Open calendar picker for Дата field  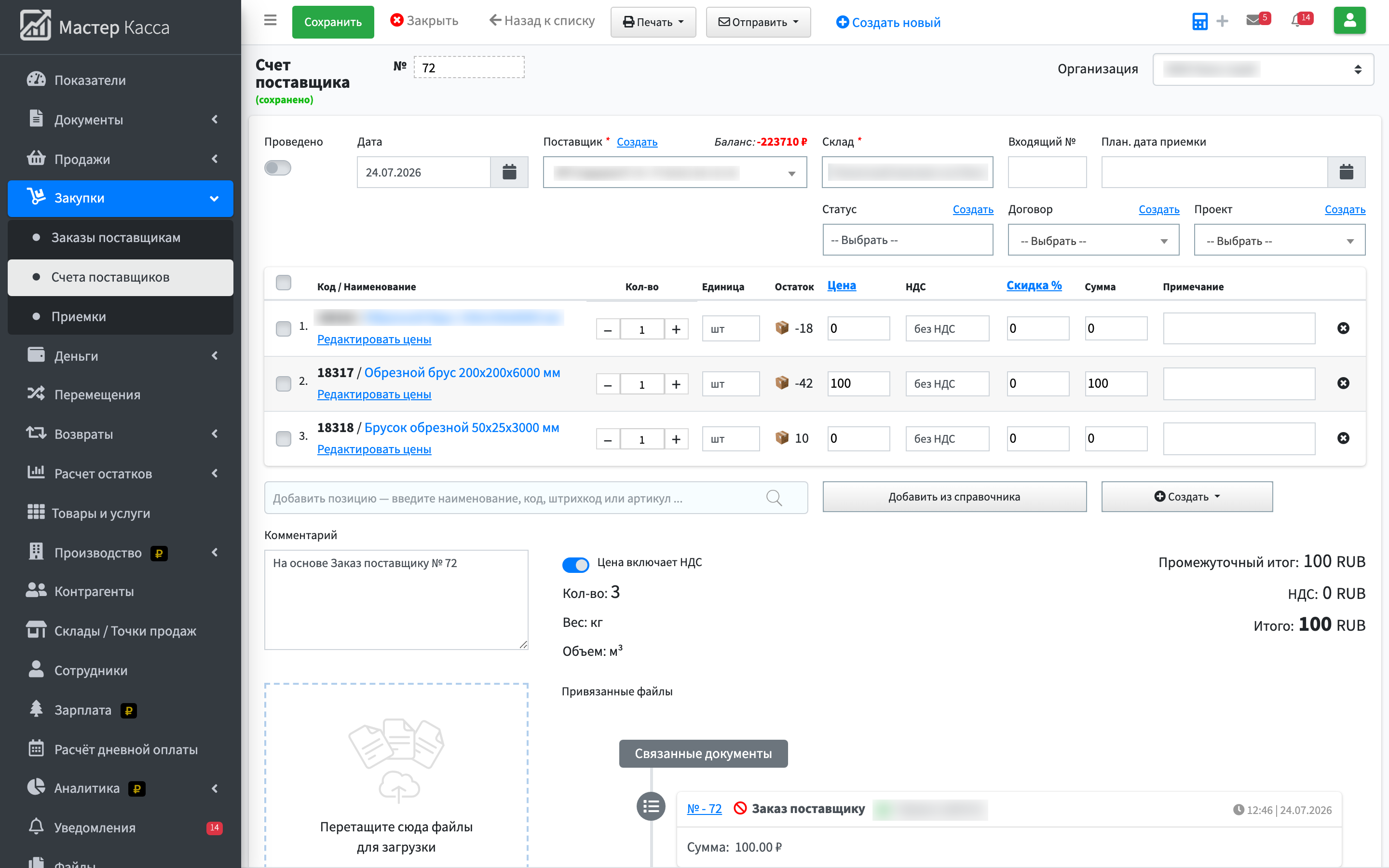coord(509,172)
